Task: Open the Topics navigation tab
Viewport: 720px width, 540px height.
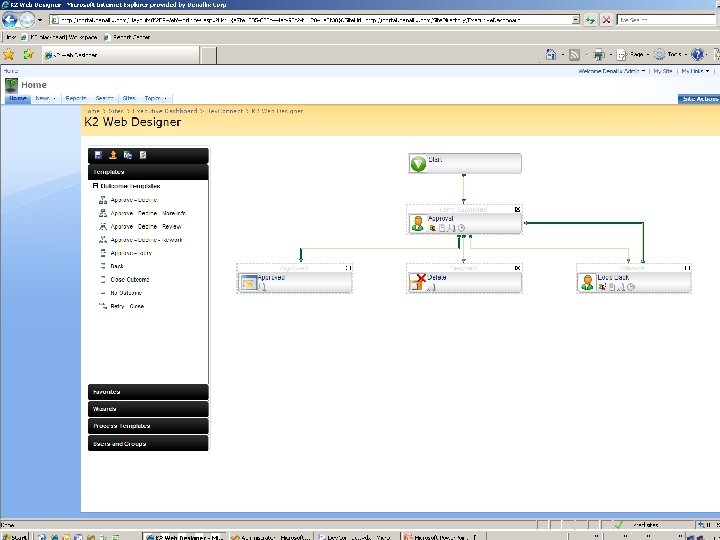Action: 156,98
